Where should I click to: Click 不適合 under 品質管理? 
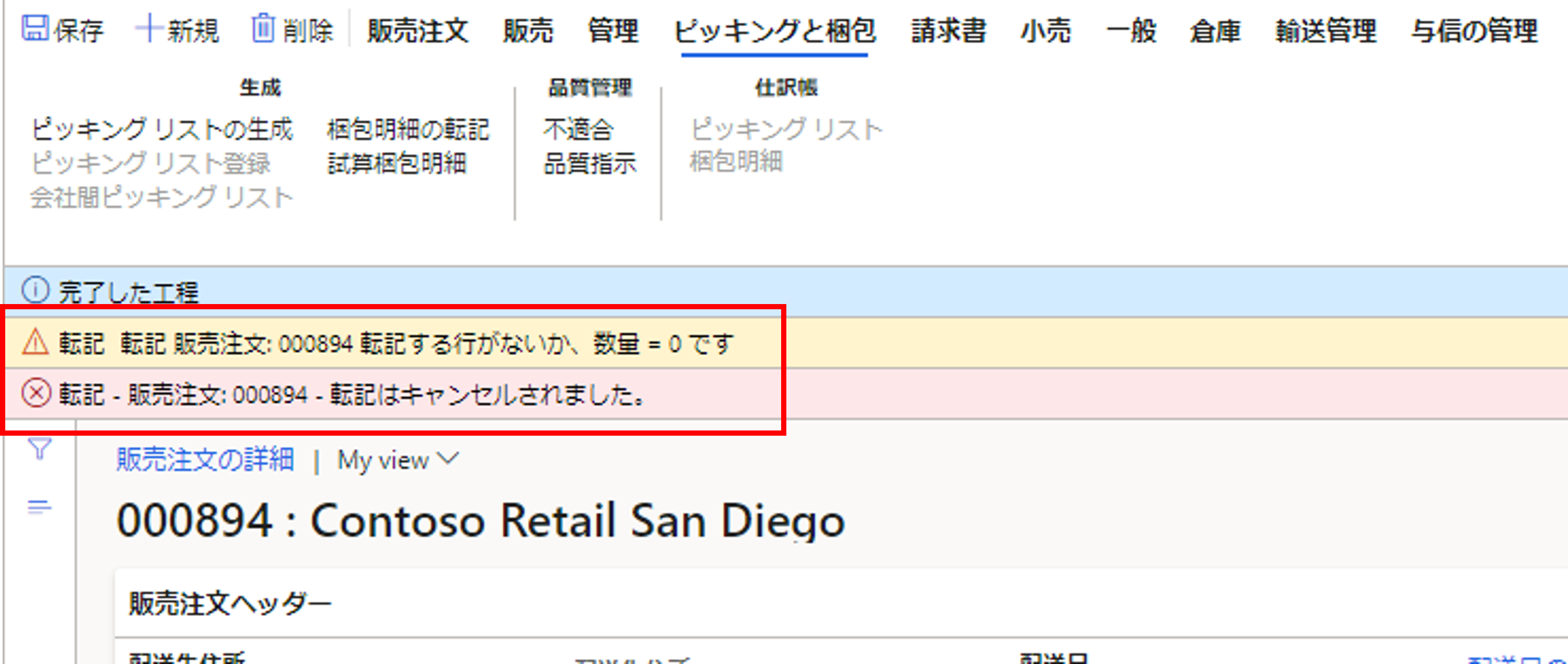pos(578,130)
